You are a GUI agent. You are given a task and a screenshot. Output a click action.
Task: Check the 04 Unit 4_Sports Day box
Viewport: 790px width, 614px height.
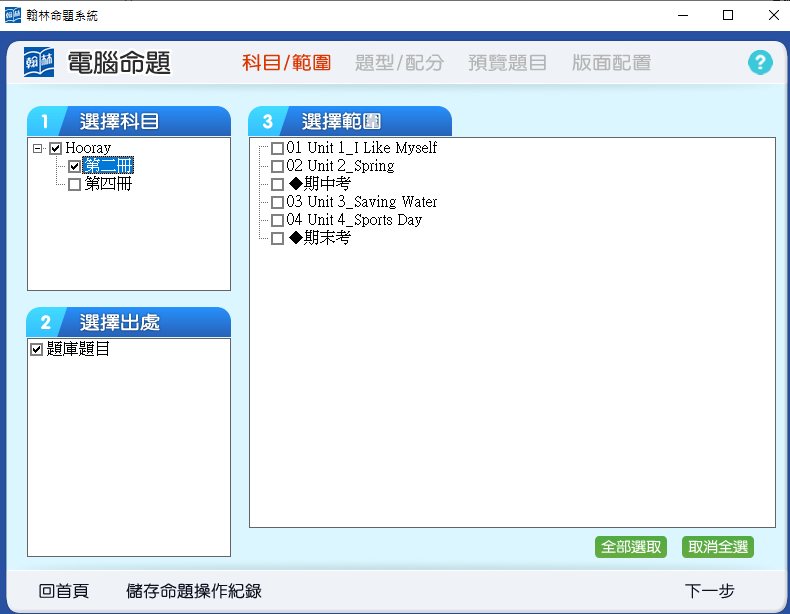[x=277, y=221]
